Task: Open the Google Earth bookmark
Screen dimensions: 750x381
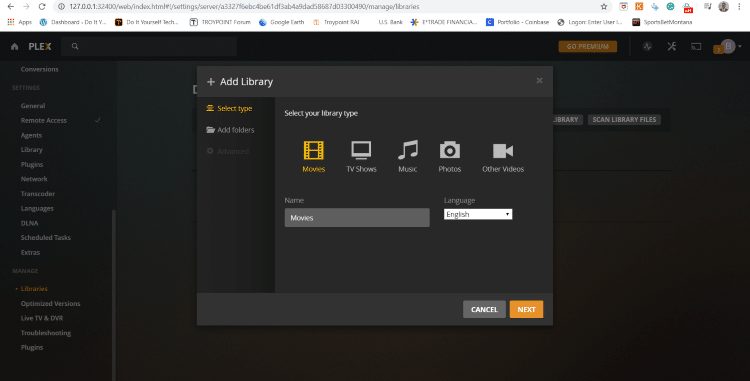Action: point(281,22)
